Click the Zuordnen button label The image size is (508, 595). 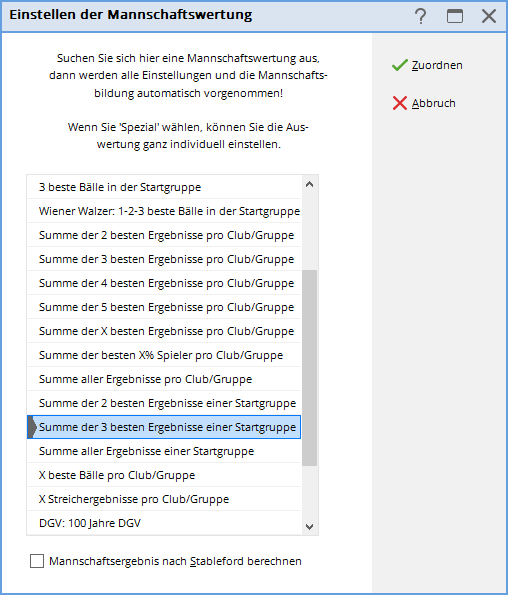tap(437, 65)
